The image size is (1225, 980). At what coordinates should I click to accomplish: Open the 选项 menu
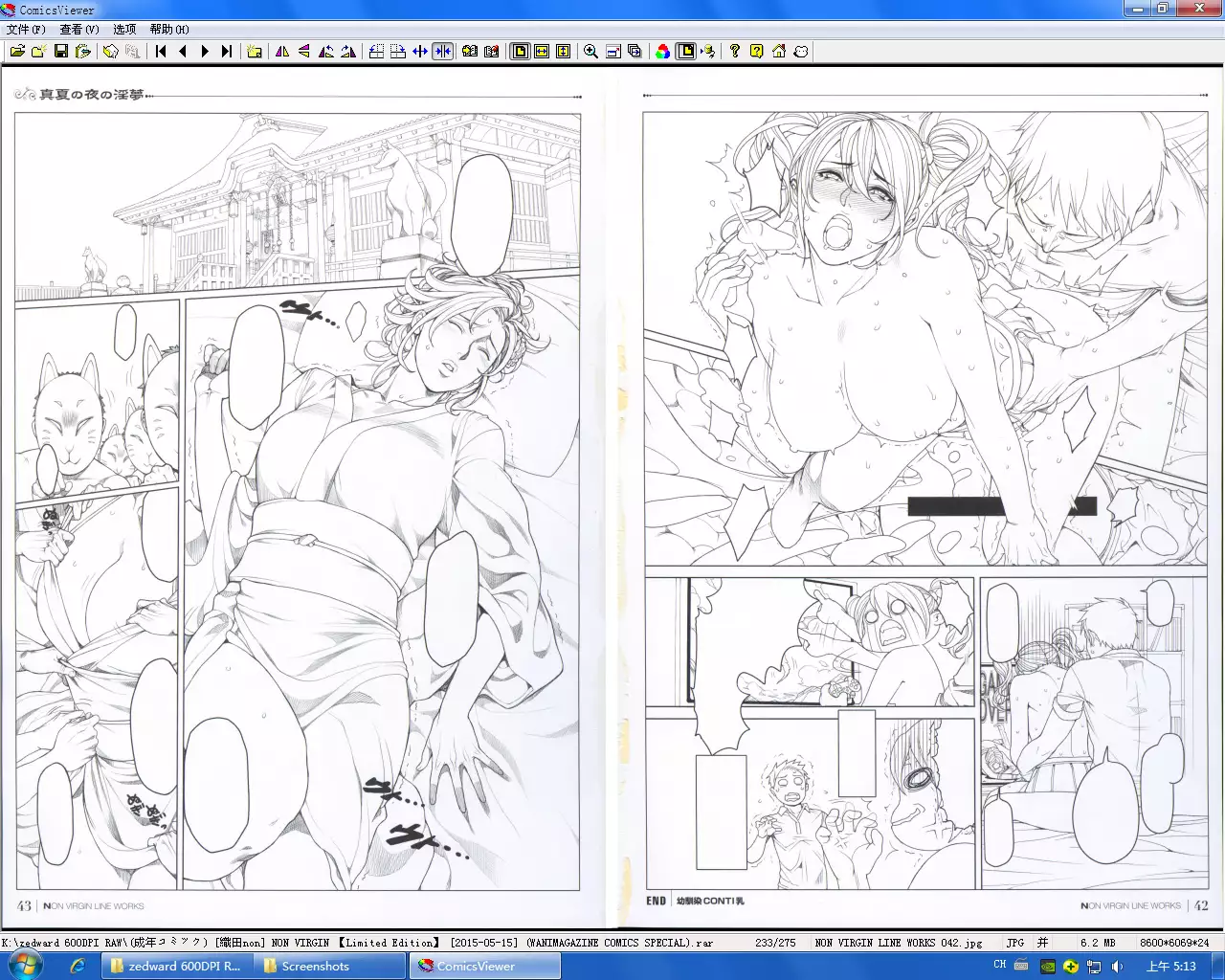[124, 30]
